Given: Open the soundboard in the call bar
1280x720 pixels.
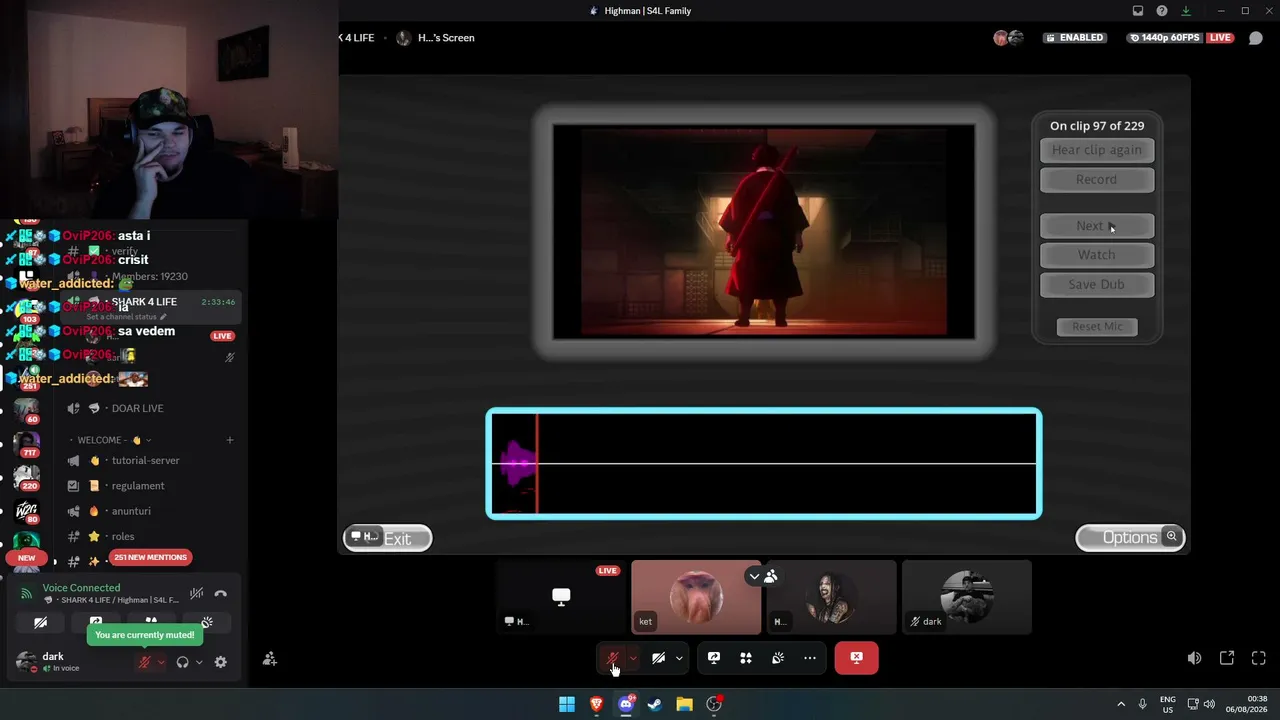Looking at the screenshot, I should (778, 658).
